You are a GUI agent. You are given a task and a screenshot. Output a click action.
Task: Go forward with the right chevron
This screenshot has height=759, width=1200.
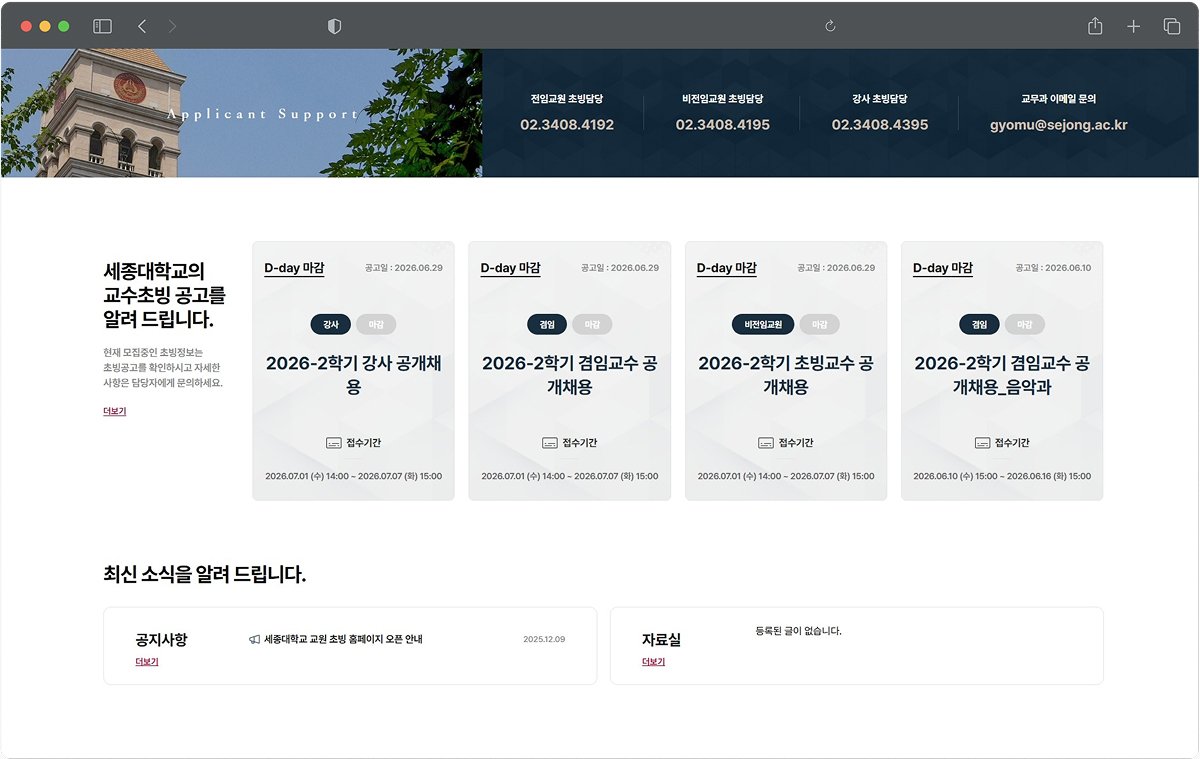tap(172, 27)
